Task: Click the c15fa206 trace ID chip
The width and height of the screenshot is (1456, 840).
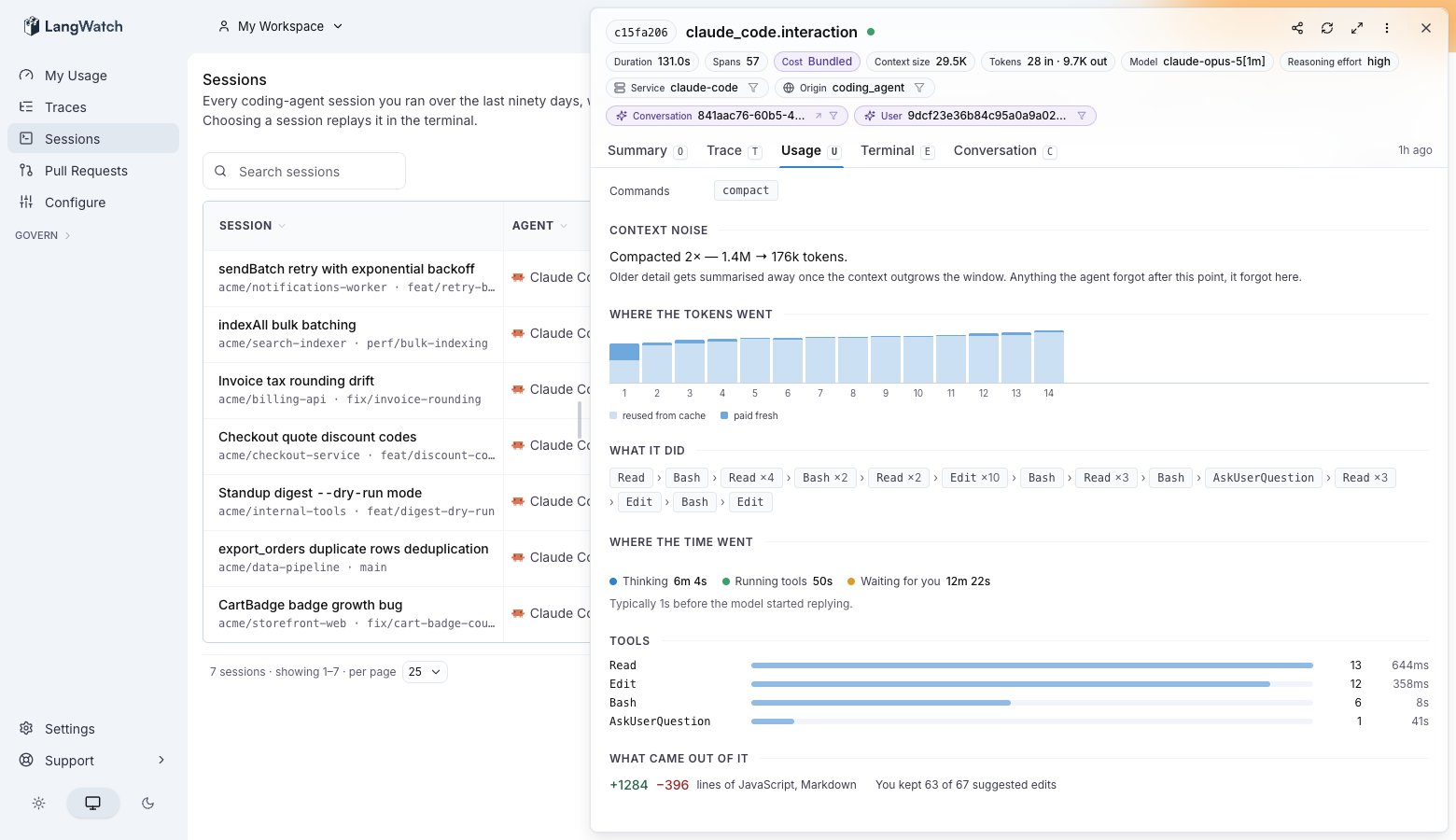Action: pyautogui.click(x=641, y=32)
